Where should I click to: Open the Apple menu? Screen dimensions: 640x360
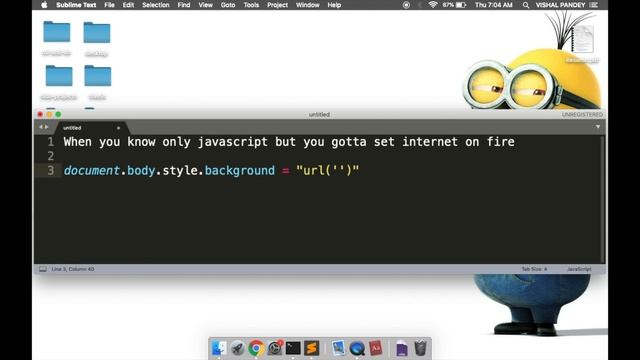44,5
